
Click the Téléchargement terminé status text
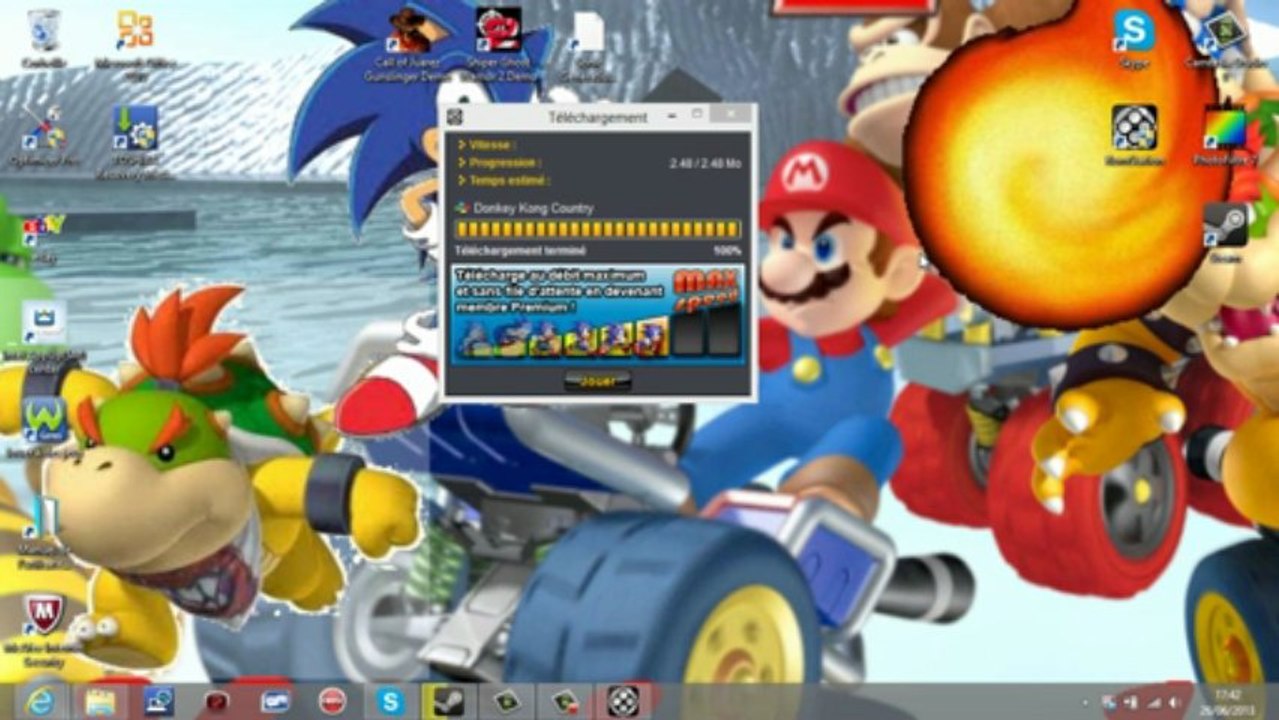[521, 250]
